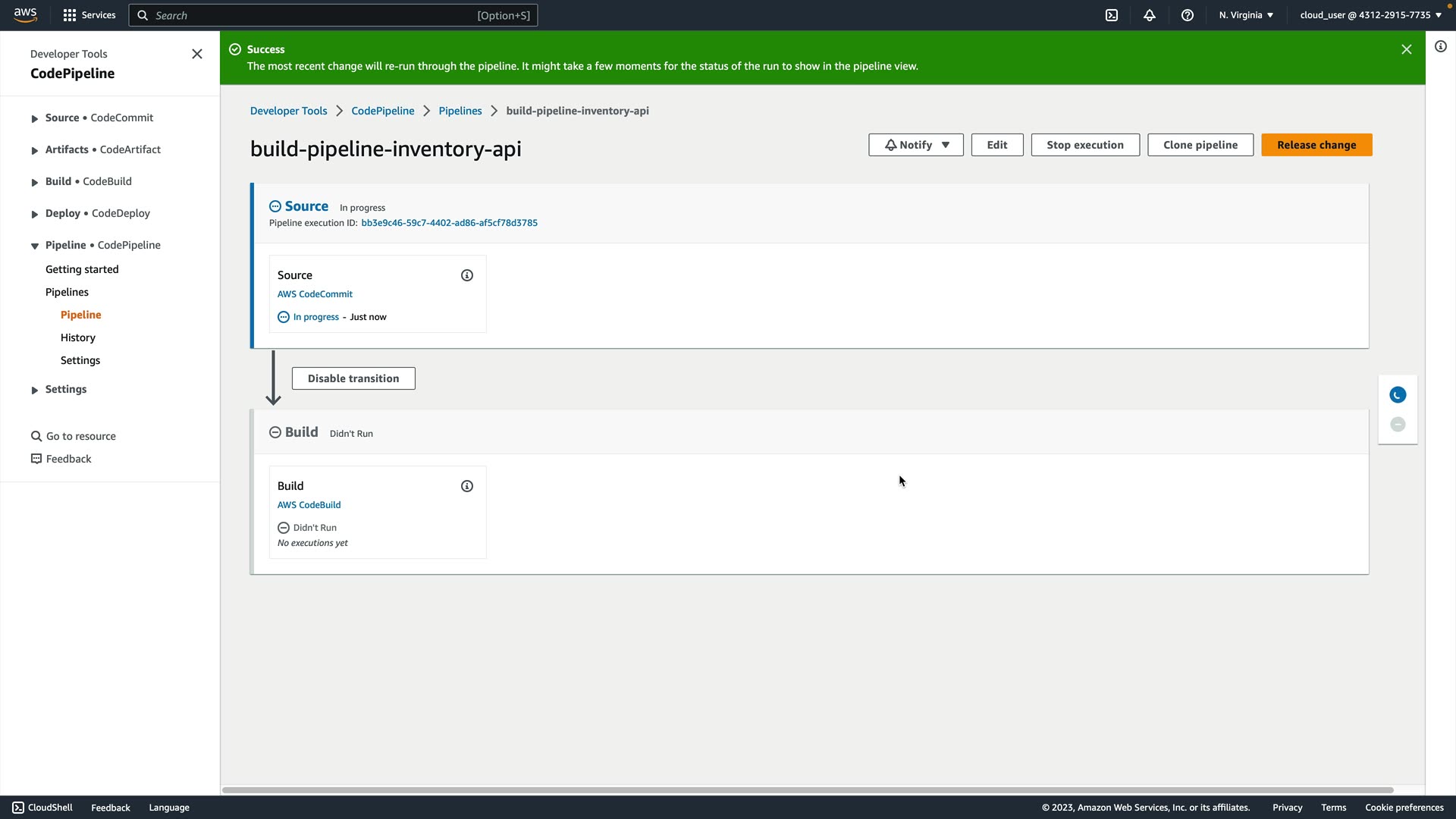Select History in the sidebar
The height and width of the screenshot is (819, 1456).
78,337
